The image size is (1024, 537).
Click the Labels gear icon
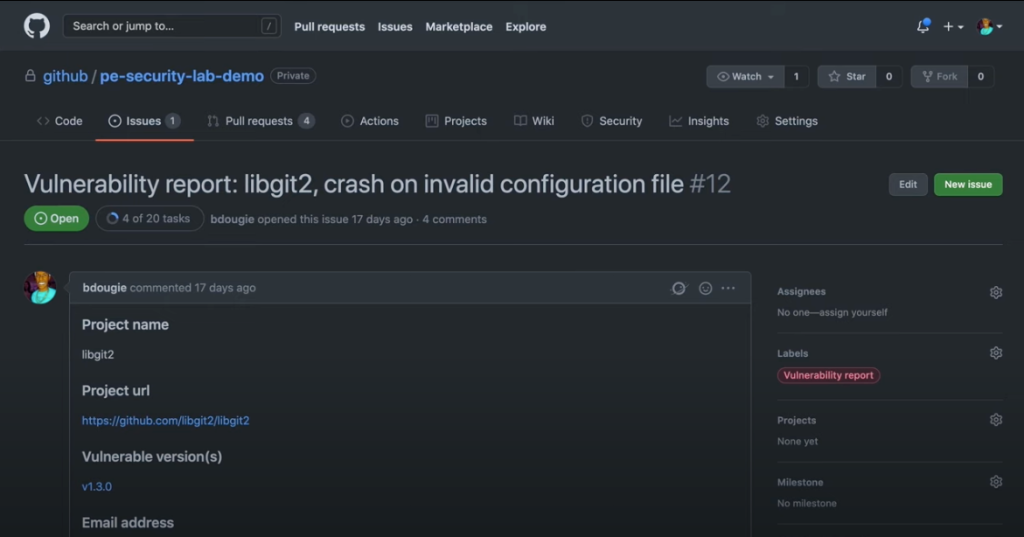coord(995,353)
